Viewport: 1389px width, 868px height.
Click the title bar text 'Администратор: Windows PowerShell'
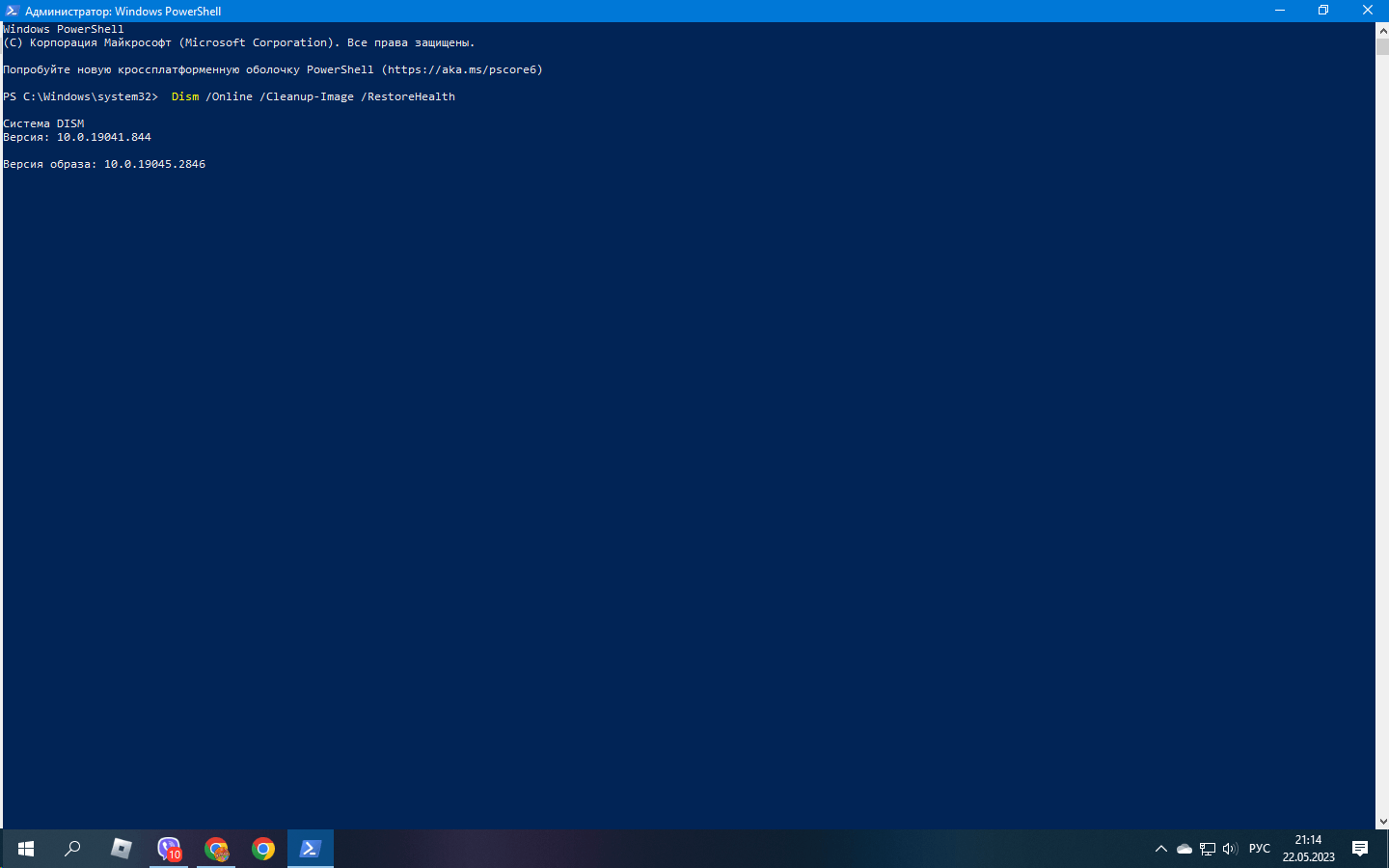[x=123, y=12]
